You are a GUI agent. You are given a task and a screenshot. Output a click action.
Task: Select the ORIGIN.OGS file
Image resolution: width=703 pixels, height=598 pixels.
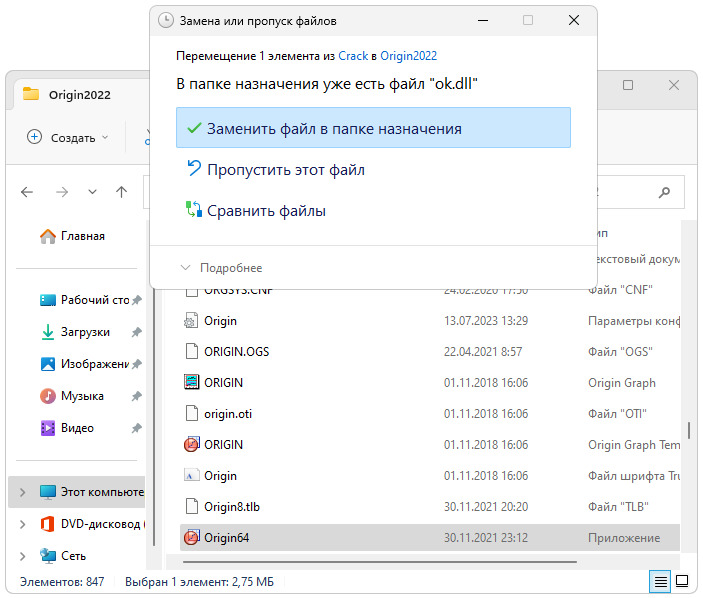coord(430,352)
